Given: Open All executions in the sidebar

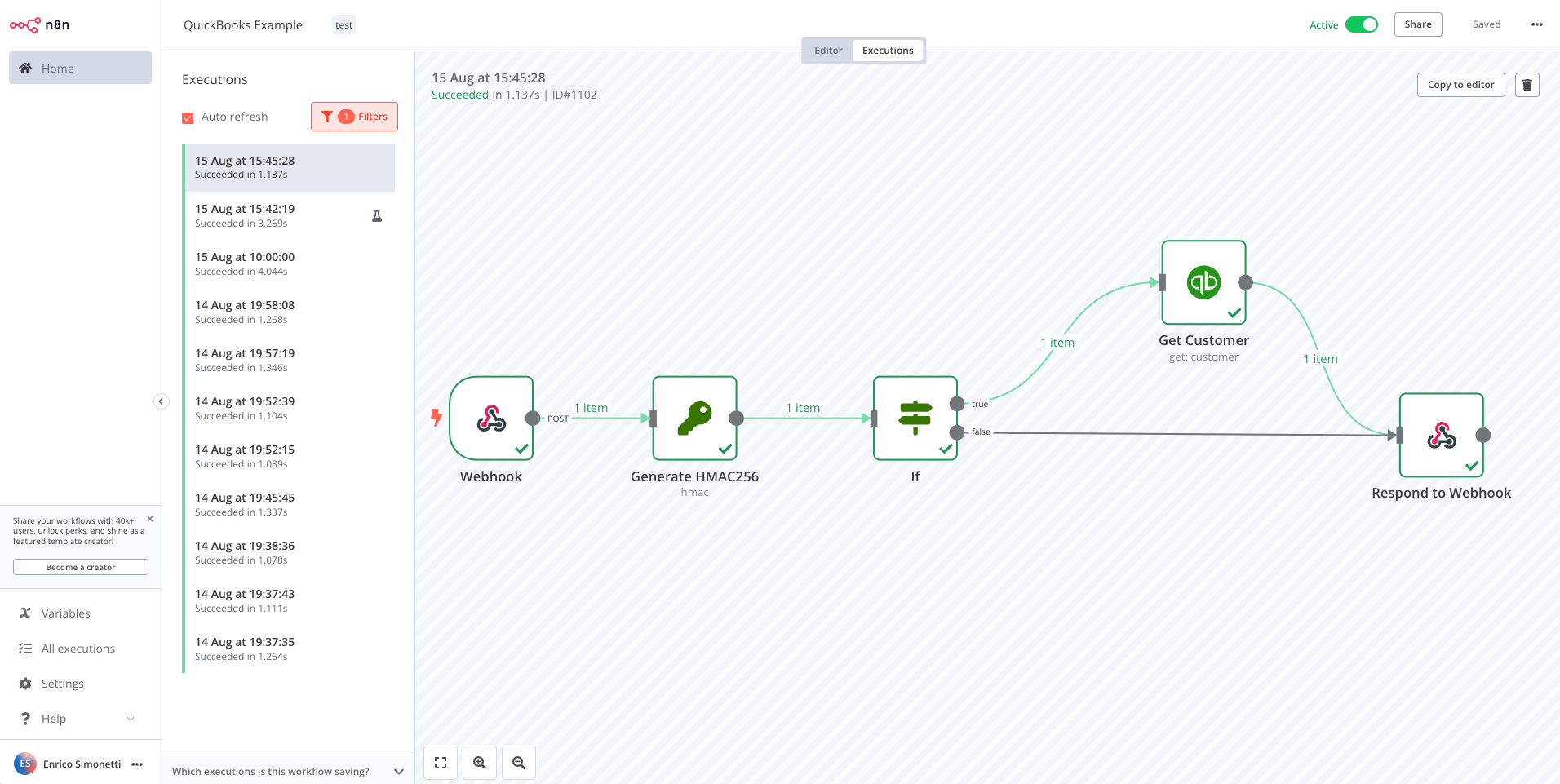Looking at the screenshot, I should tap(80, 649).
